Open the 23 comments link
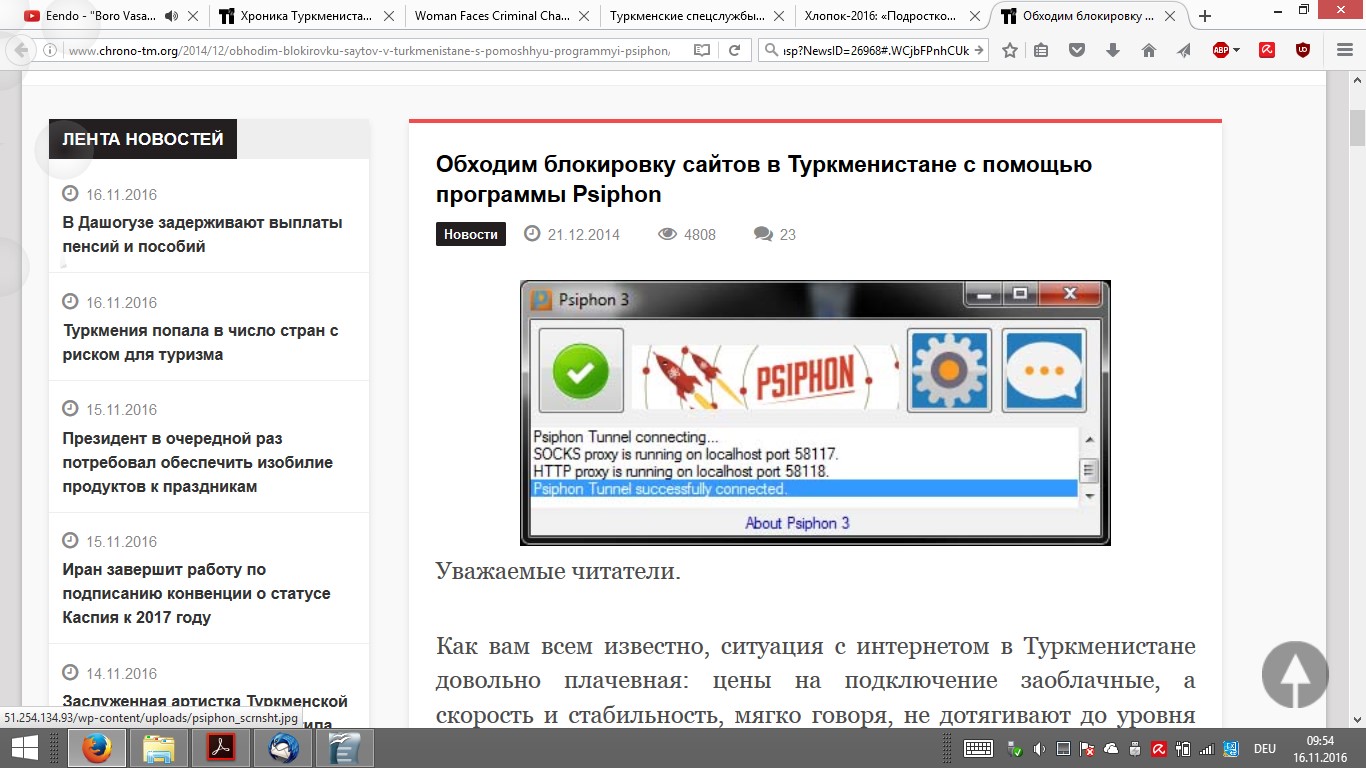1366x768 pixels. pos(788,234)
